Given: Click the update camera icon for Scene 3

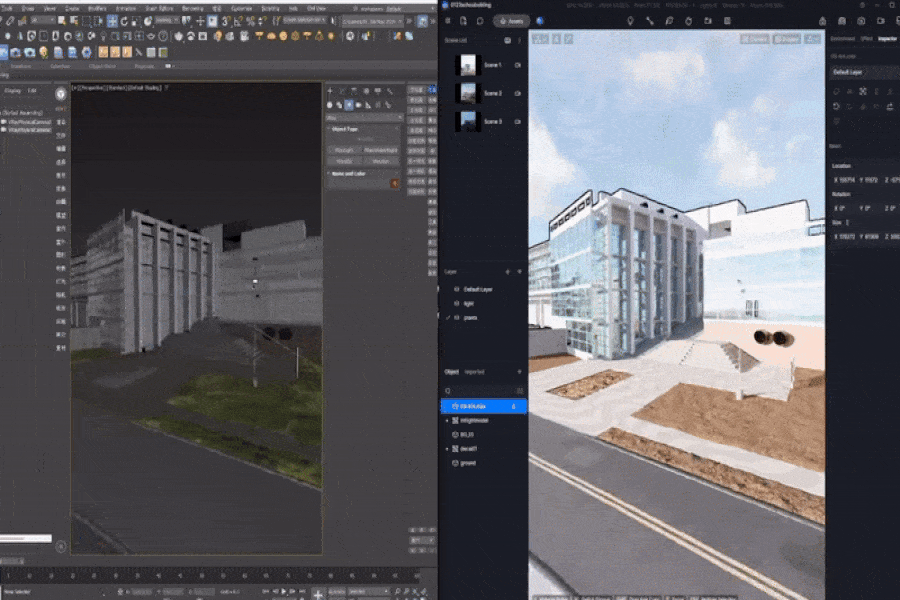Looking at the screenshot, I should coord(518,122).
